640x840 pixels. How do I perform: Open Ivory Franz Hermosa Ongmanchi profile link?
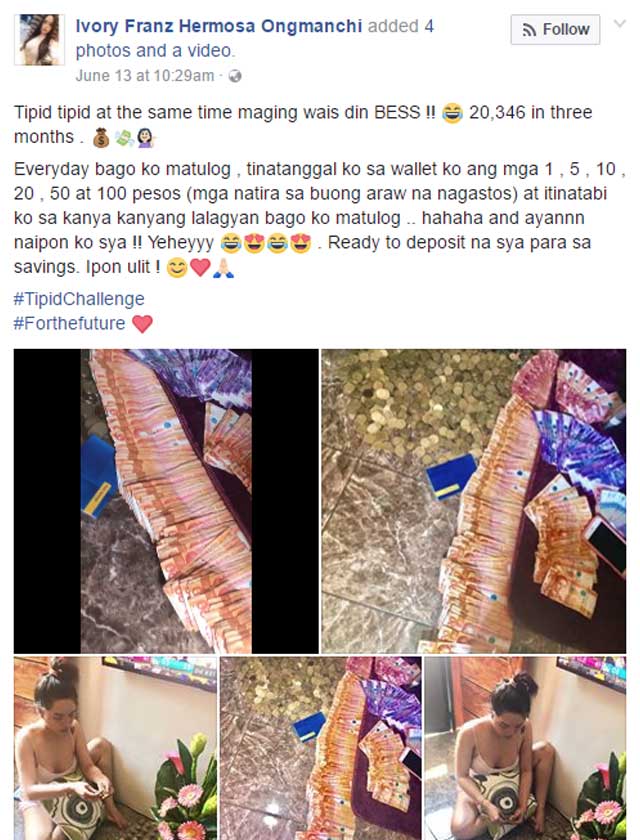(x=219, y=26)
